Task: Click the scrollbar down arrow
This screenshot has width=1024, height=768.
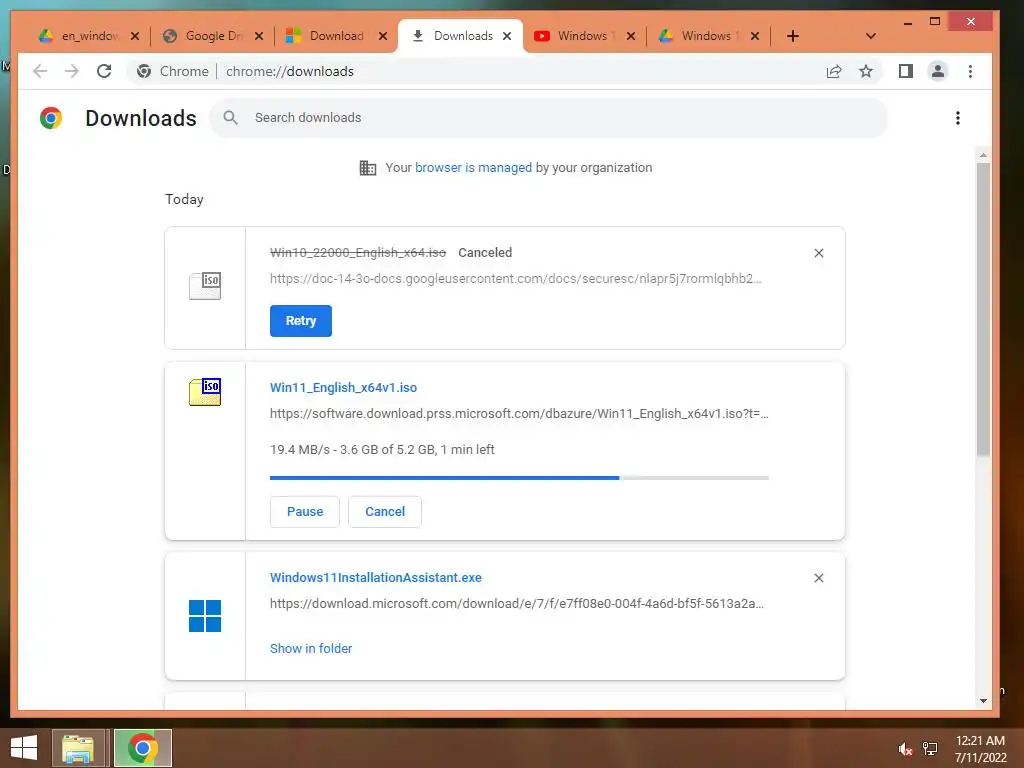Action: (983, 701)
